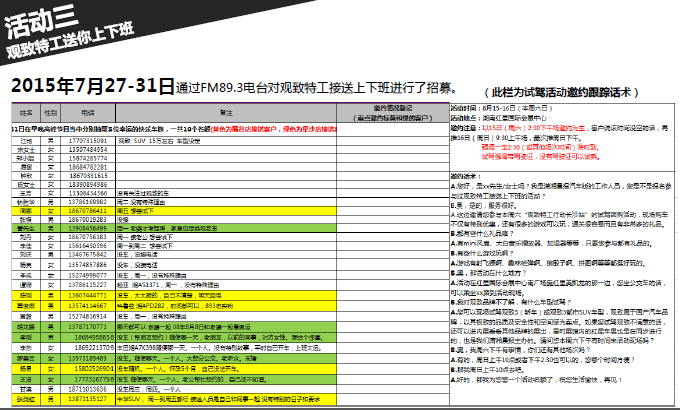Click the '邀约话术：' heading
This screenshot has height=410, width=680.
(466, 176)
